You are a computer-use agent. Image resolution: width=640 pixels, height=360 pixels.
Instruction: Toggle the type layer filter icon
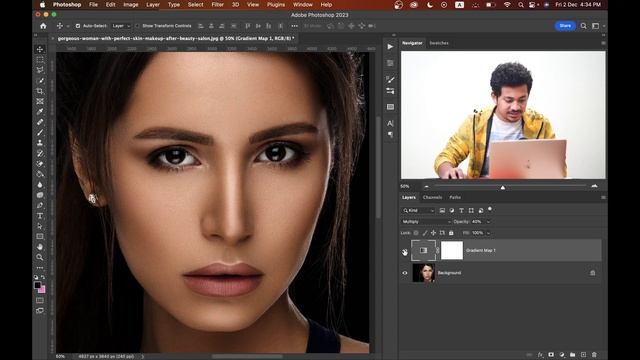coord(461,210)
